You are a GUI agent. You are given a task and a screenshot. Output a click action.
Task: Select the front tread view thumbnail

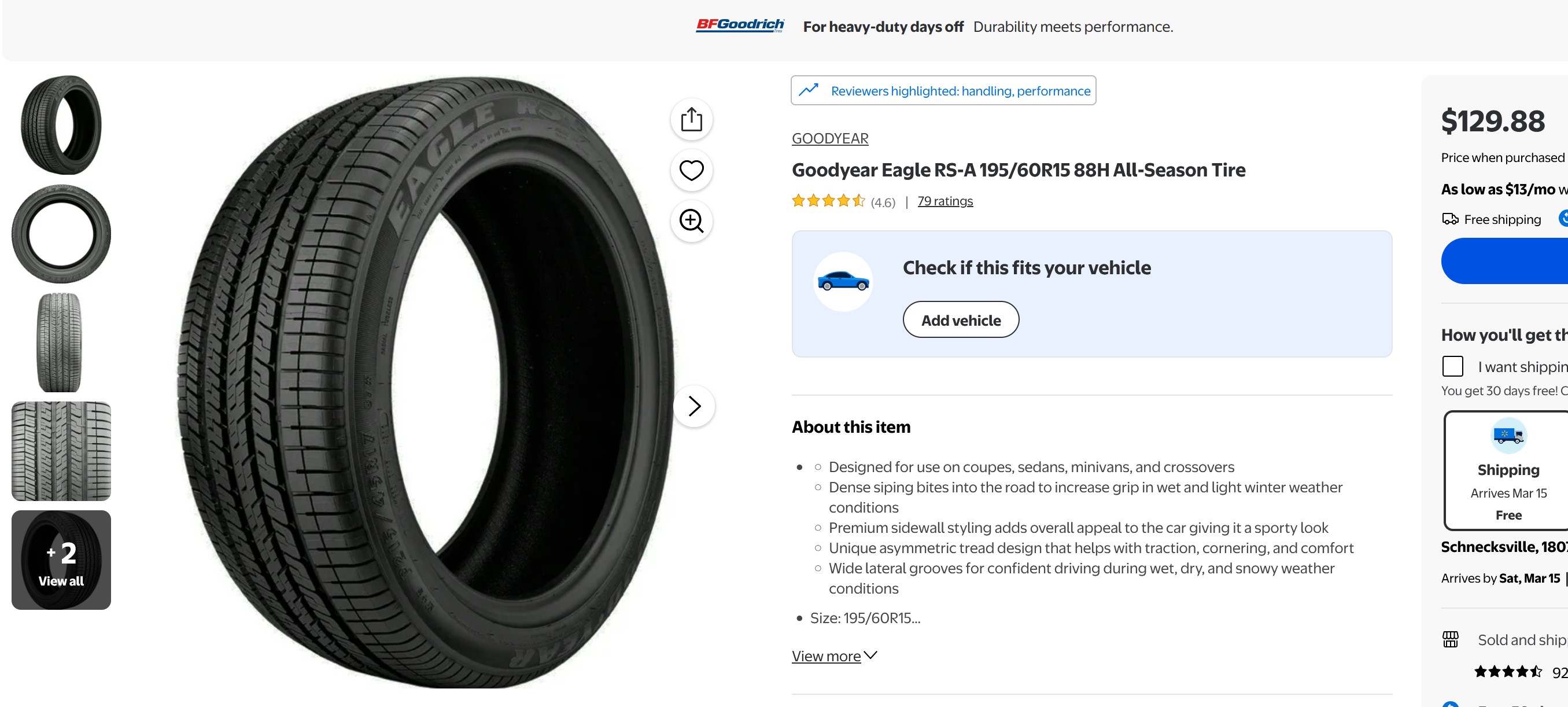click(x=60, y=343)
